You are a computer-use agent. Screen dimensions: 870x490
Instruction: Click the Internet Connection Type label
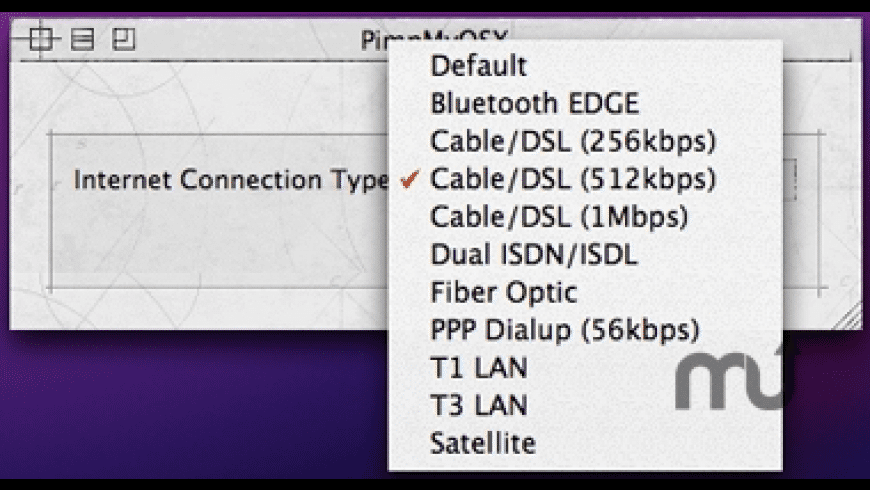[x=231, y=181]
